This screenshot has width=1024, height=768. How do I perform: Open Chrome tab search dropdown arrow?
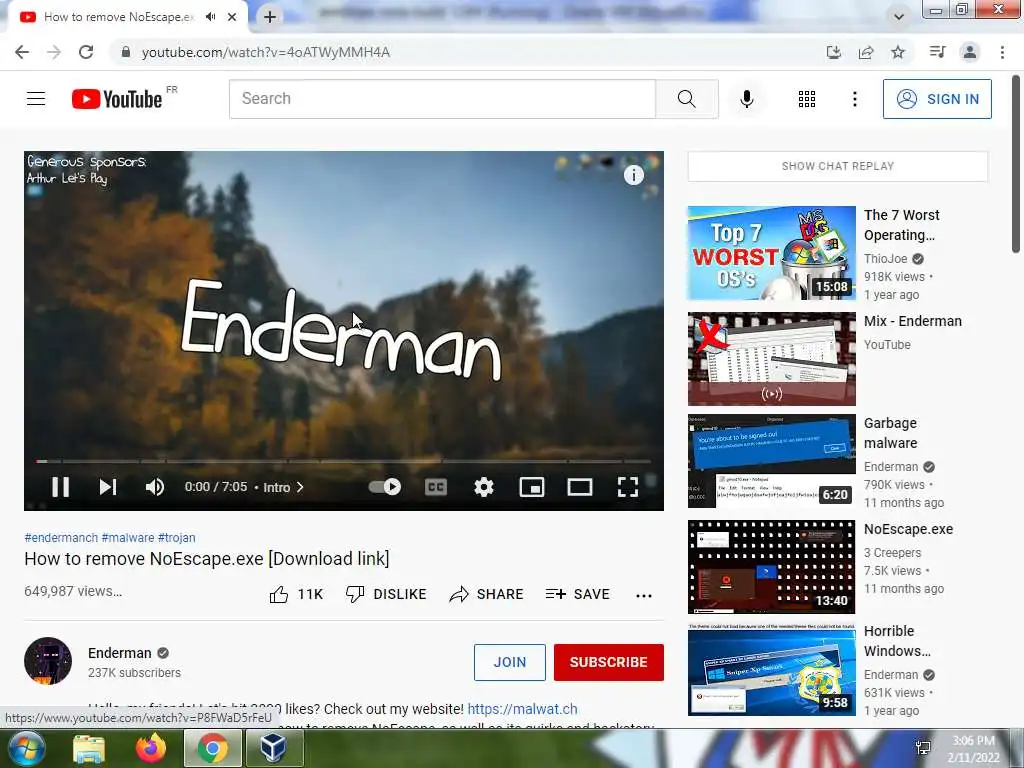[x=899, y=17]
